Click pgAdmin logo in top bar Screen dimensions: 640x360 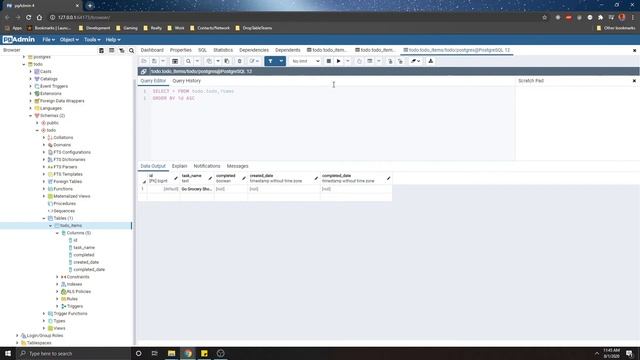click(x=18, y=40)
